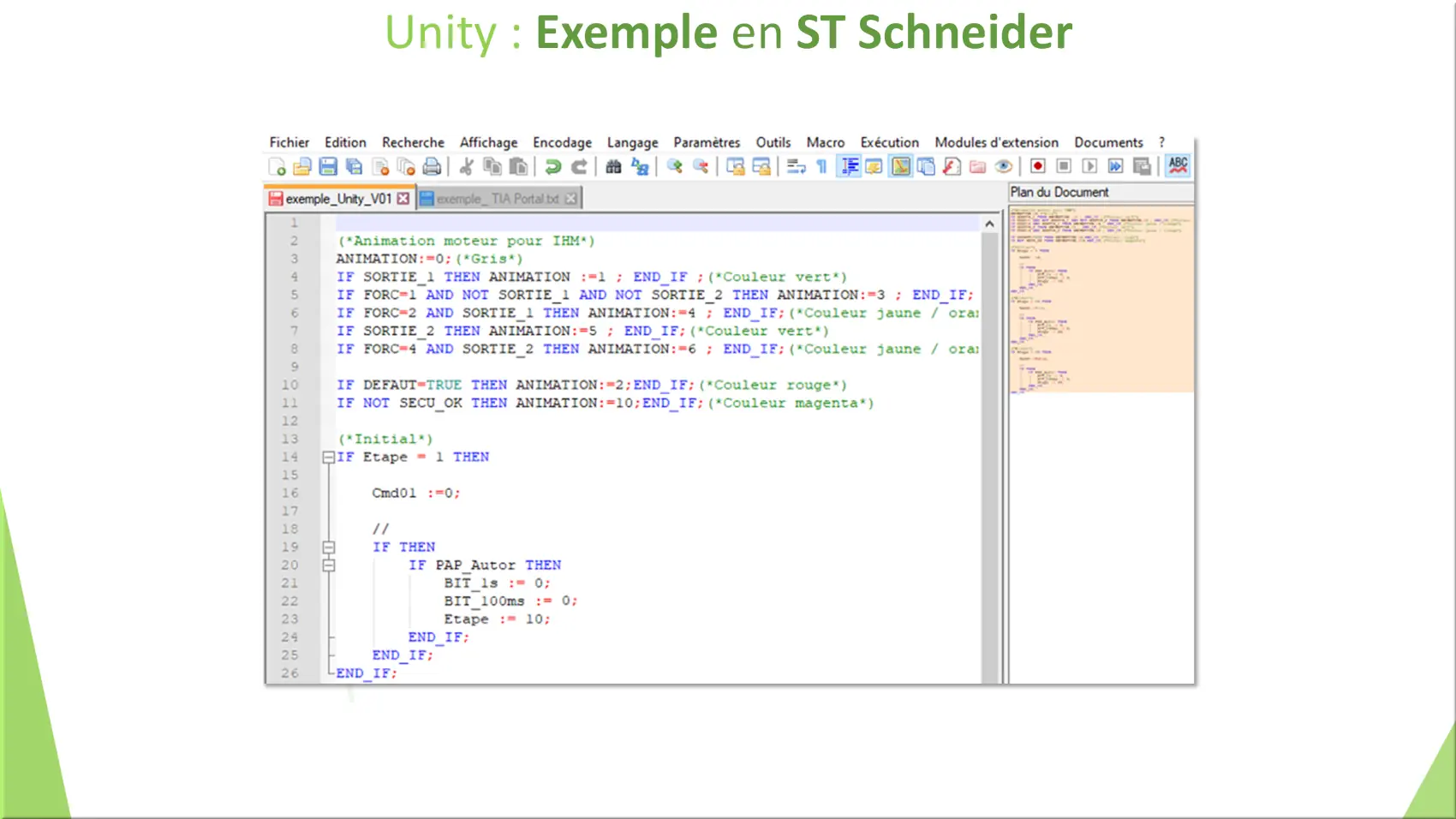Click the Open file folder icon
Screen dimensions: 1456x819
pyautogui.click(x=302, y=166)
